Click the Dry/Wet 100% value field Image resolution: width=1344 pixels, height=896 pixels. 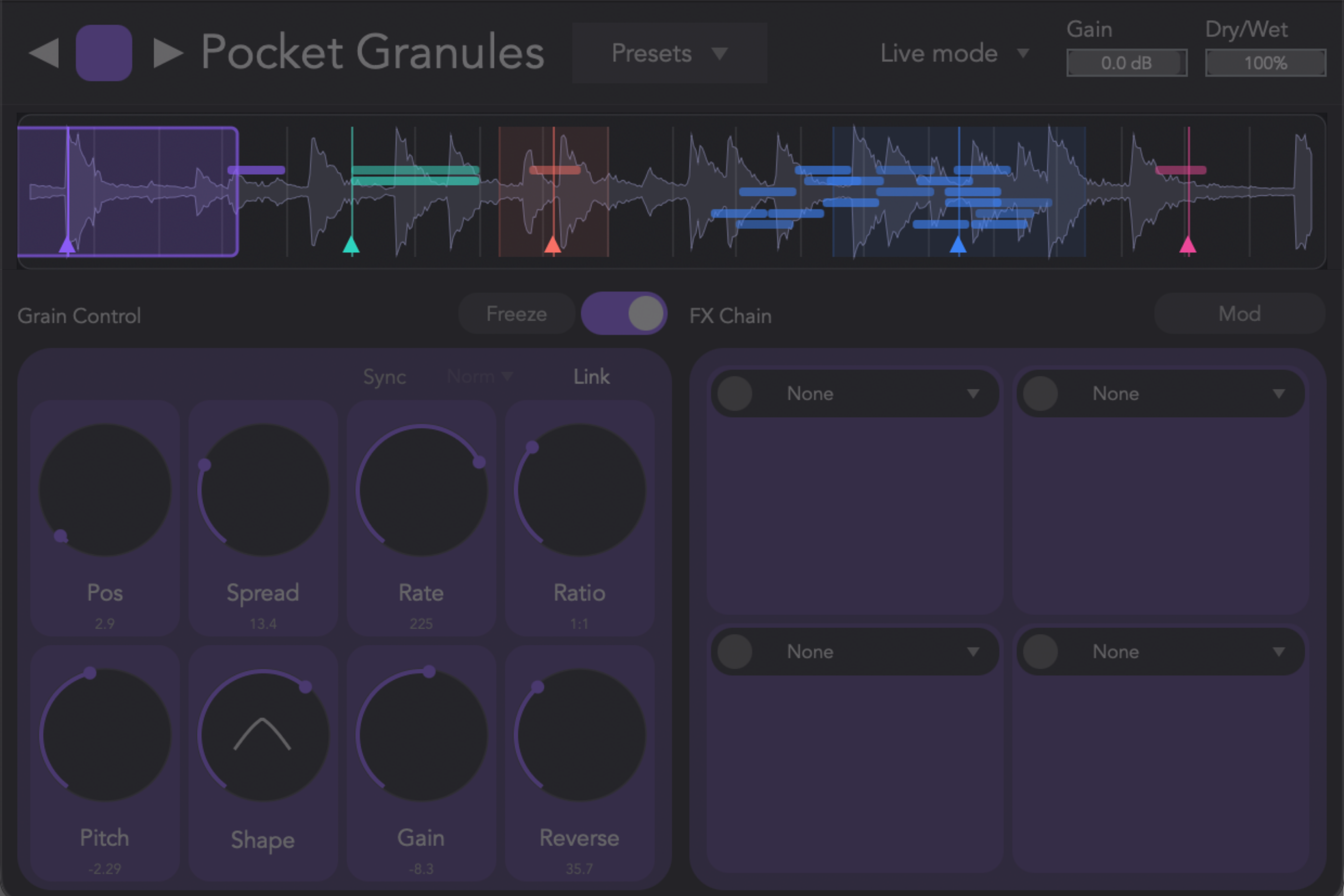tap(1265, 63)
